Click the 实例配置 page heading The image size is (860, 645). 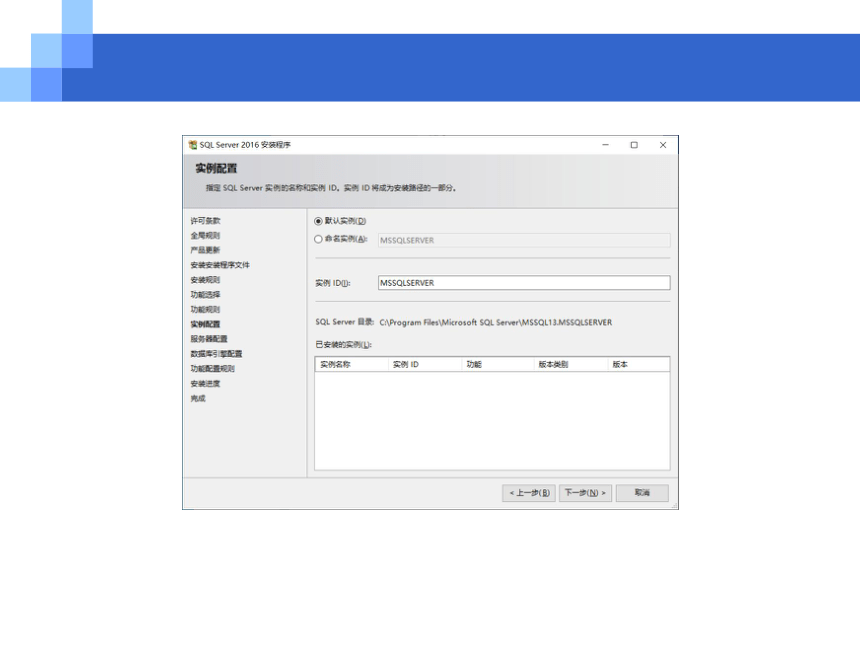click(216, 168)
